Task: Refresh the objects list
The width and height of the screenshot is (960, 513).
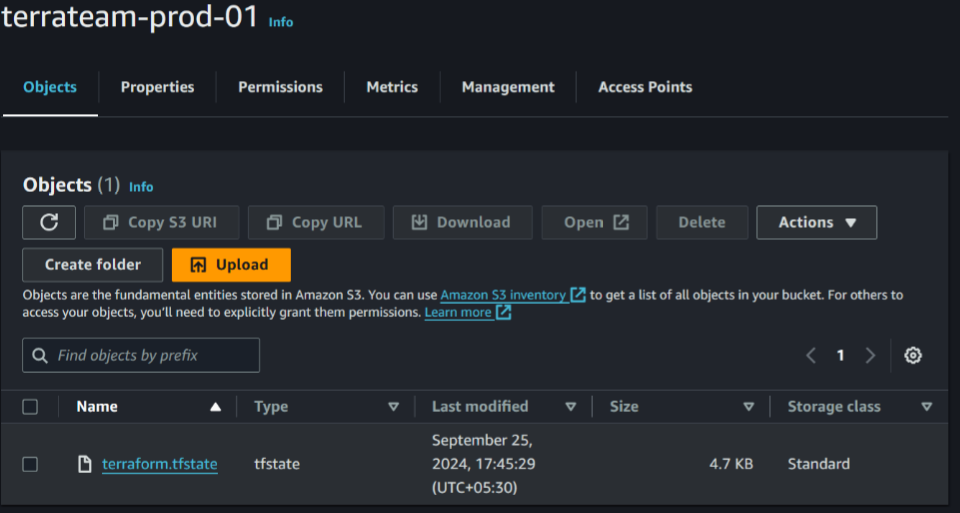Action: tap(49, 222)
